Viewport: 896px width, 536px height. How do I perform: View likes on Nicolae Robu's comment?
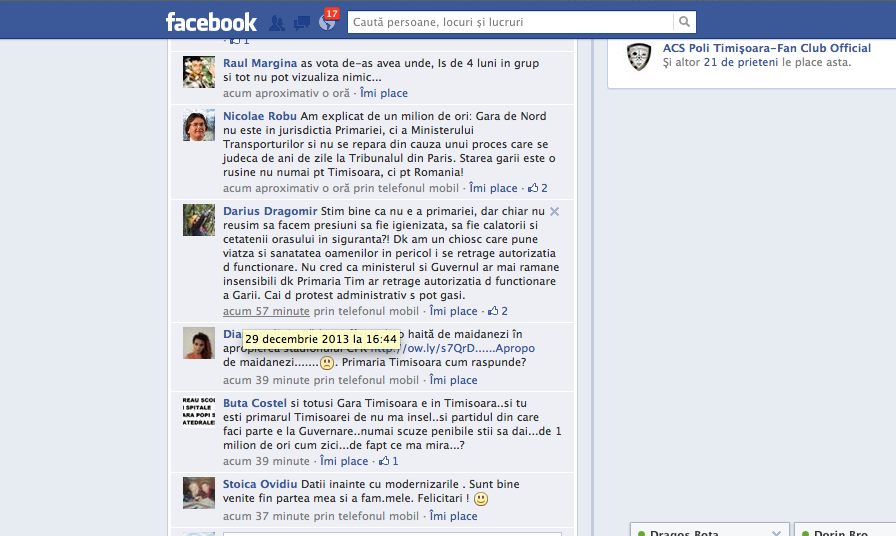pyautogui.click(x=538, y=188)
